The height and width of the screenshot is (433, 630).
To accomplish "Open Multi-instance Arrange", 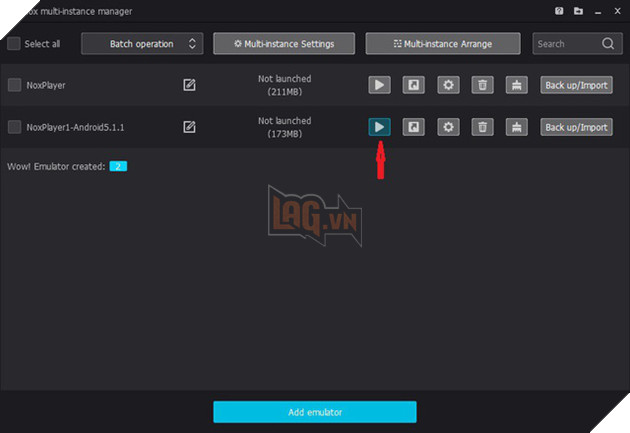I will click(x=443, y=43).
